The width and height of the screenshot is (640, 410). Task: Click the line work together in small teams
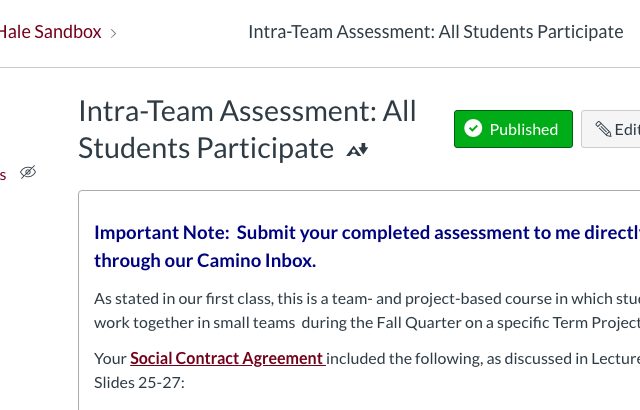point(367,323)
